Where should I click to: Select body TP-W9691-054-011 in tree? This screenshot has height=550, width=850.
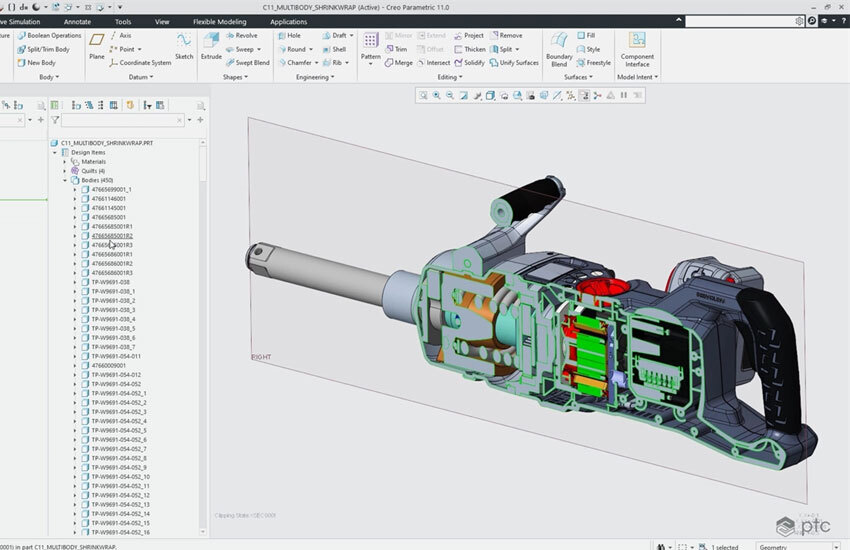point(116,356)
